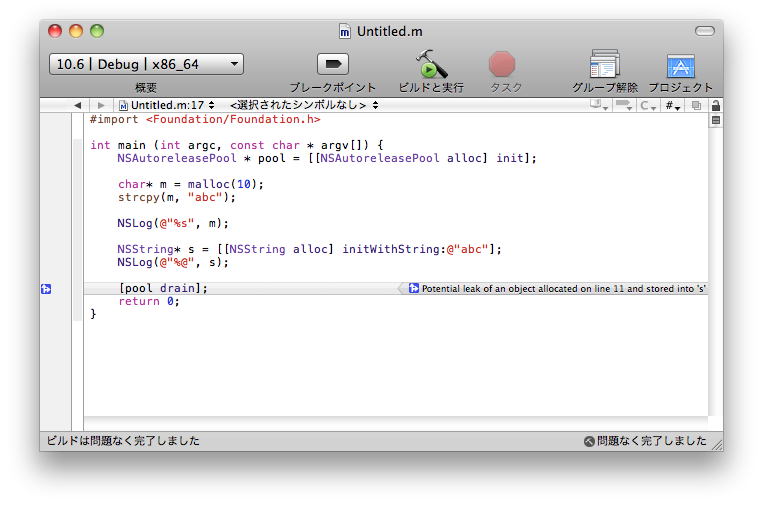Click the Ungroup window icon
This screenshot has height=511, width=763.
point(604,64)
